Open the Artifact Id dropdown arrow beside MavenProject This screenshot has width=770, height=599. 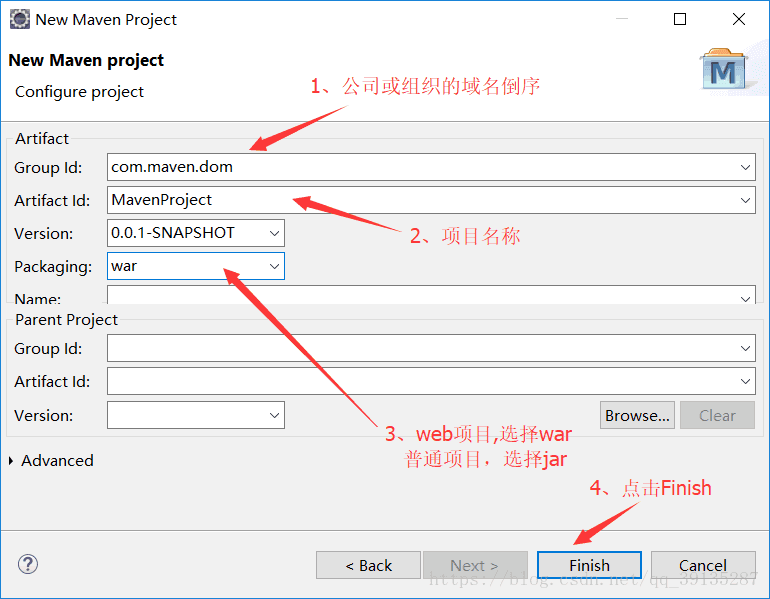745,200
